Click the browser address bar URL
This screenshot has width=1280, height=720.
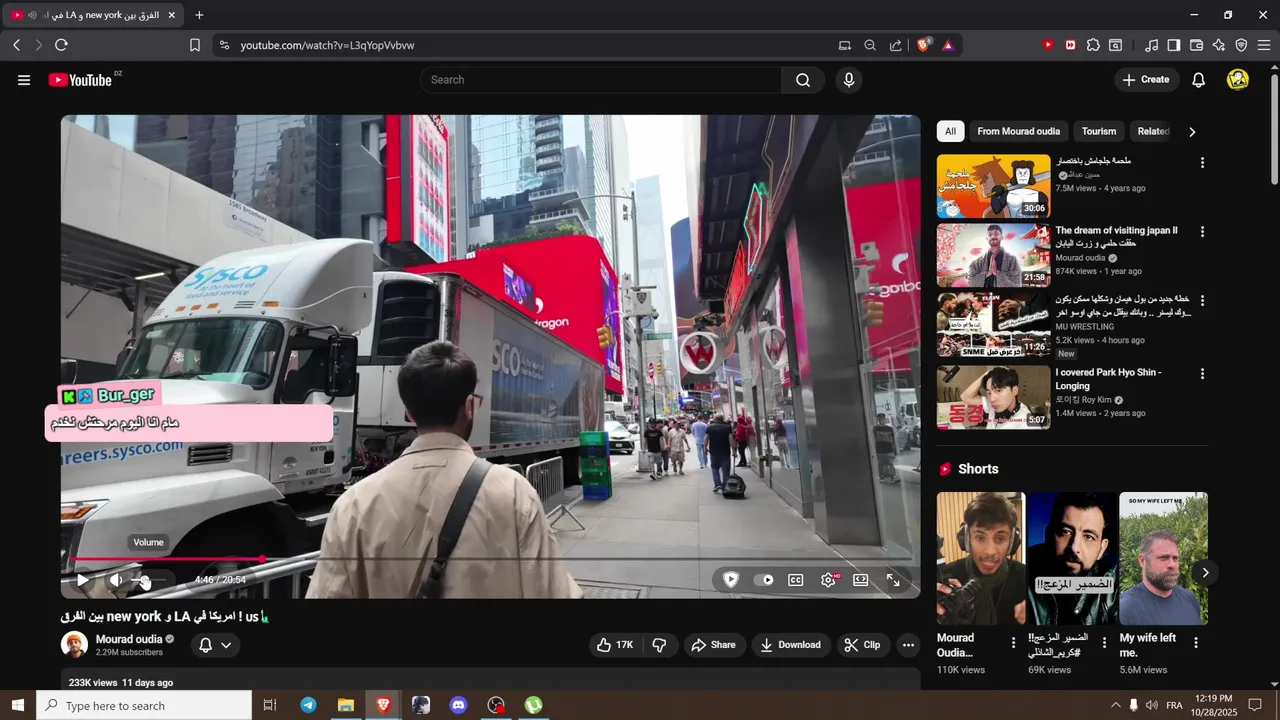point(327,45)
